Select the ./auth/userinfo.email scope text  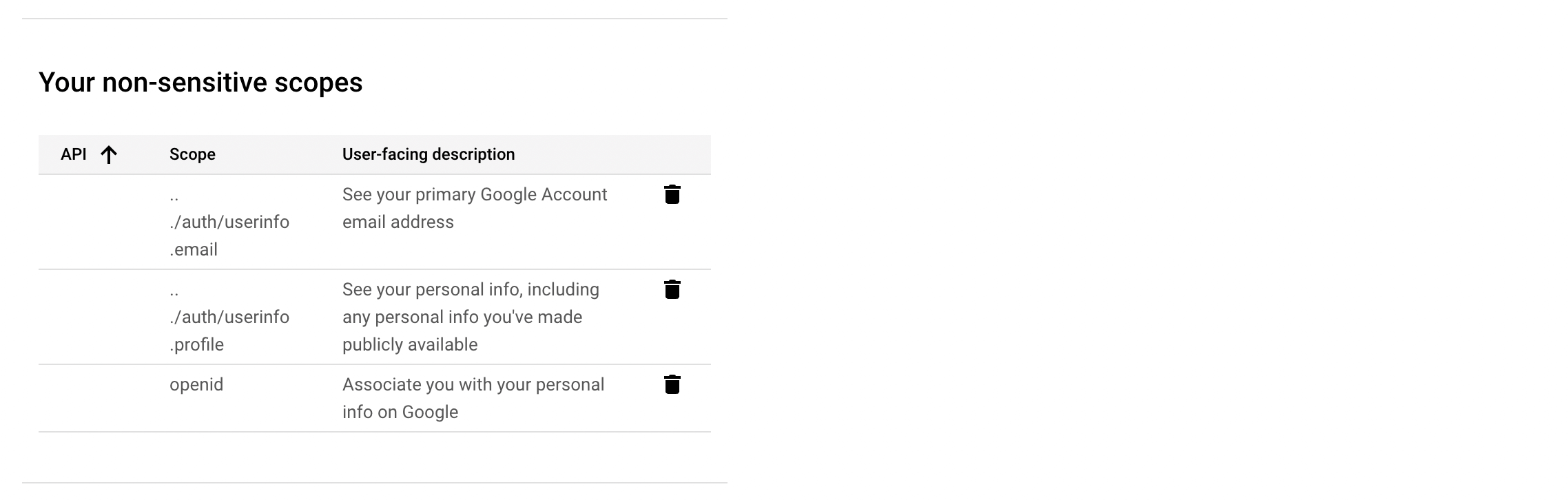tap(229, 222)
